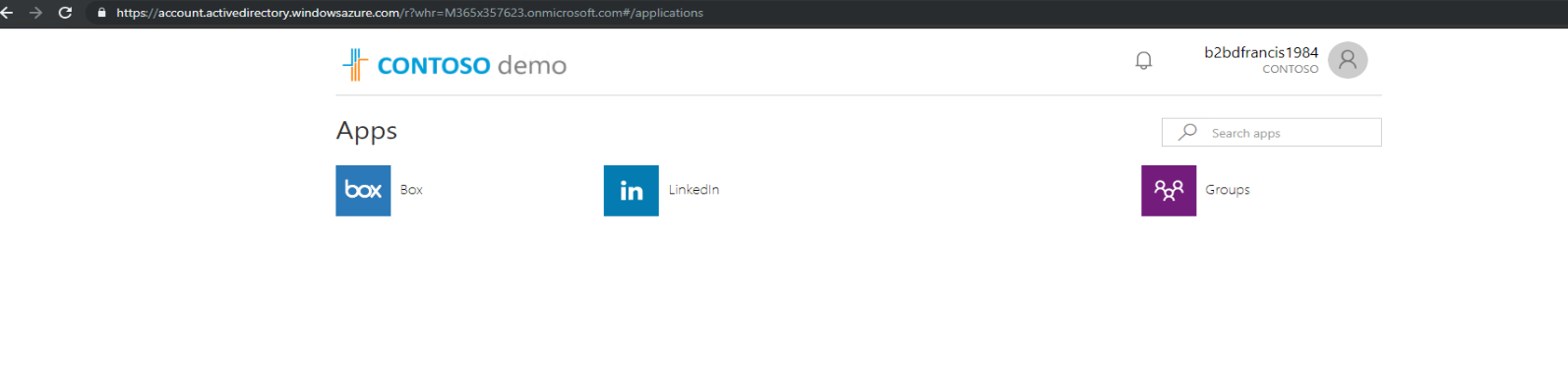Click the magnifier icon in Search apps
Viewport: 1568px width, 367px height.
click(x=1187, y=132)
